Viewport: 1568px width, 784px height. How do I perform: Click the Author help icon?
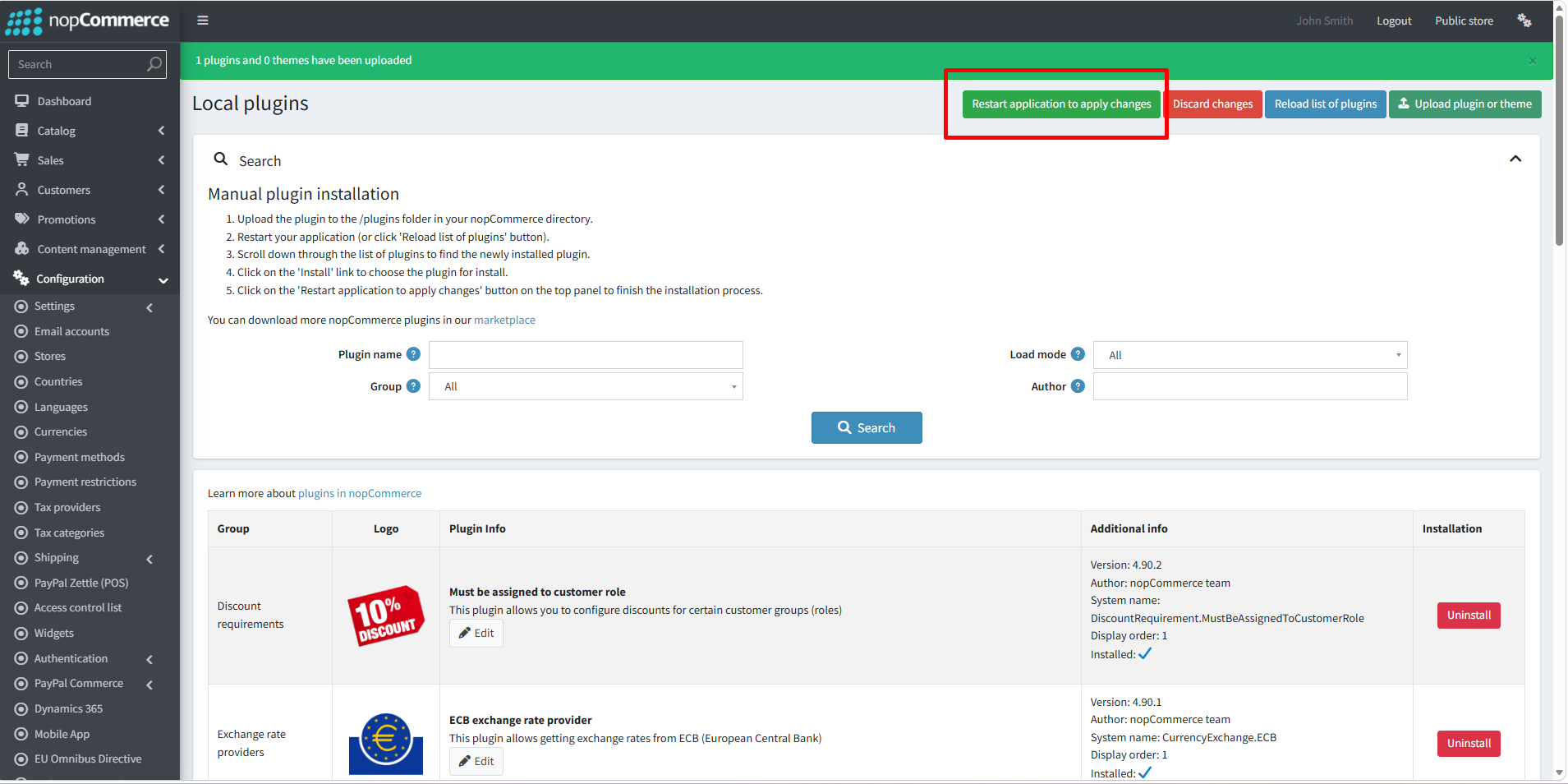point(1078,386)
